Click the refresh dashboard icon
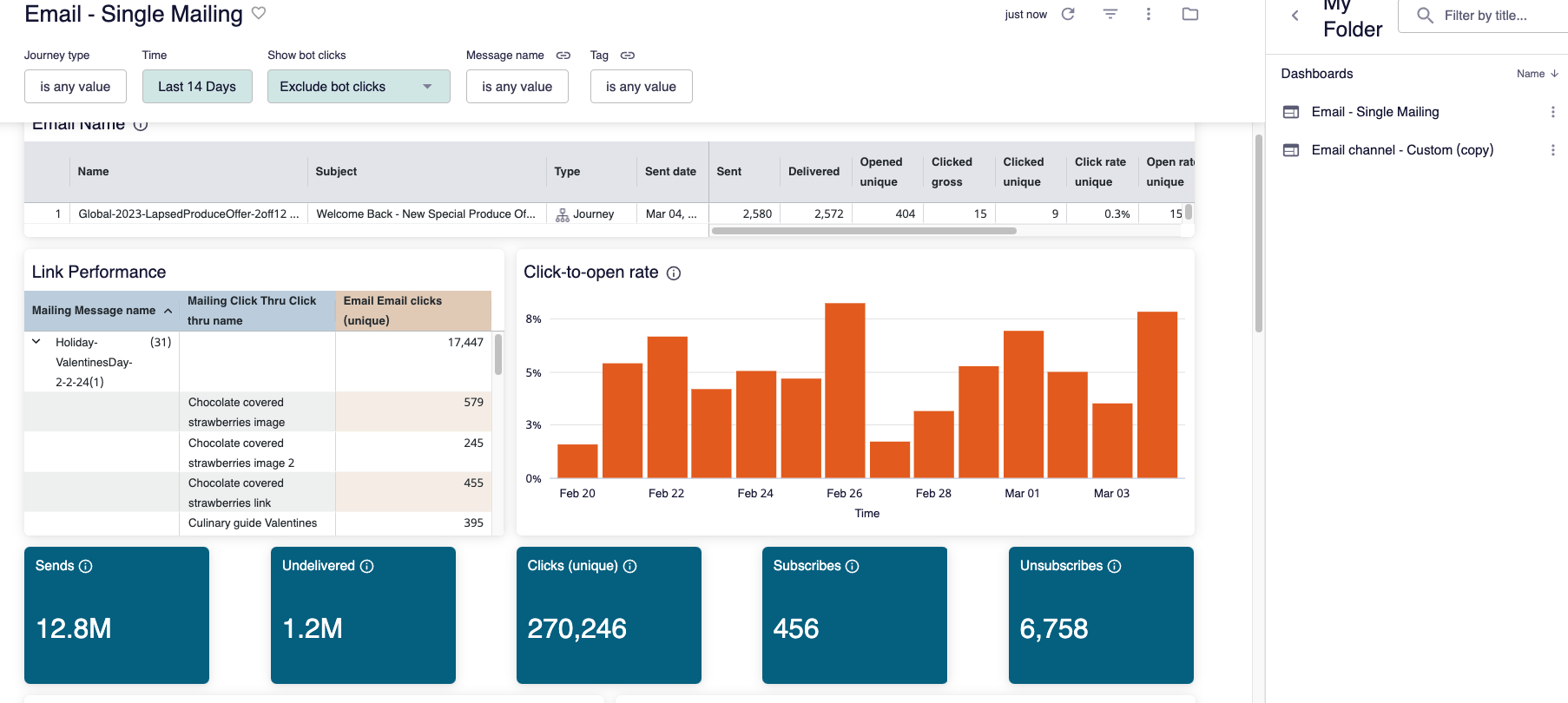 point(1068,14)
